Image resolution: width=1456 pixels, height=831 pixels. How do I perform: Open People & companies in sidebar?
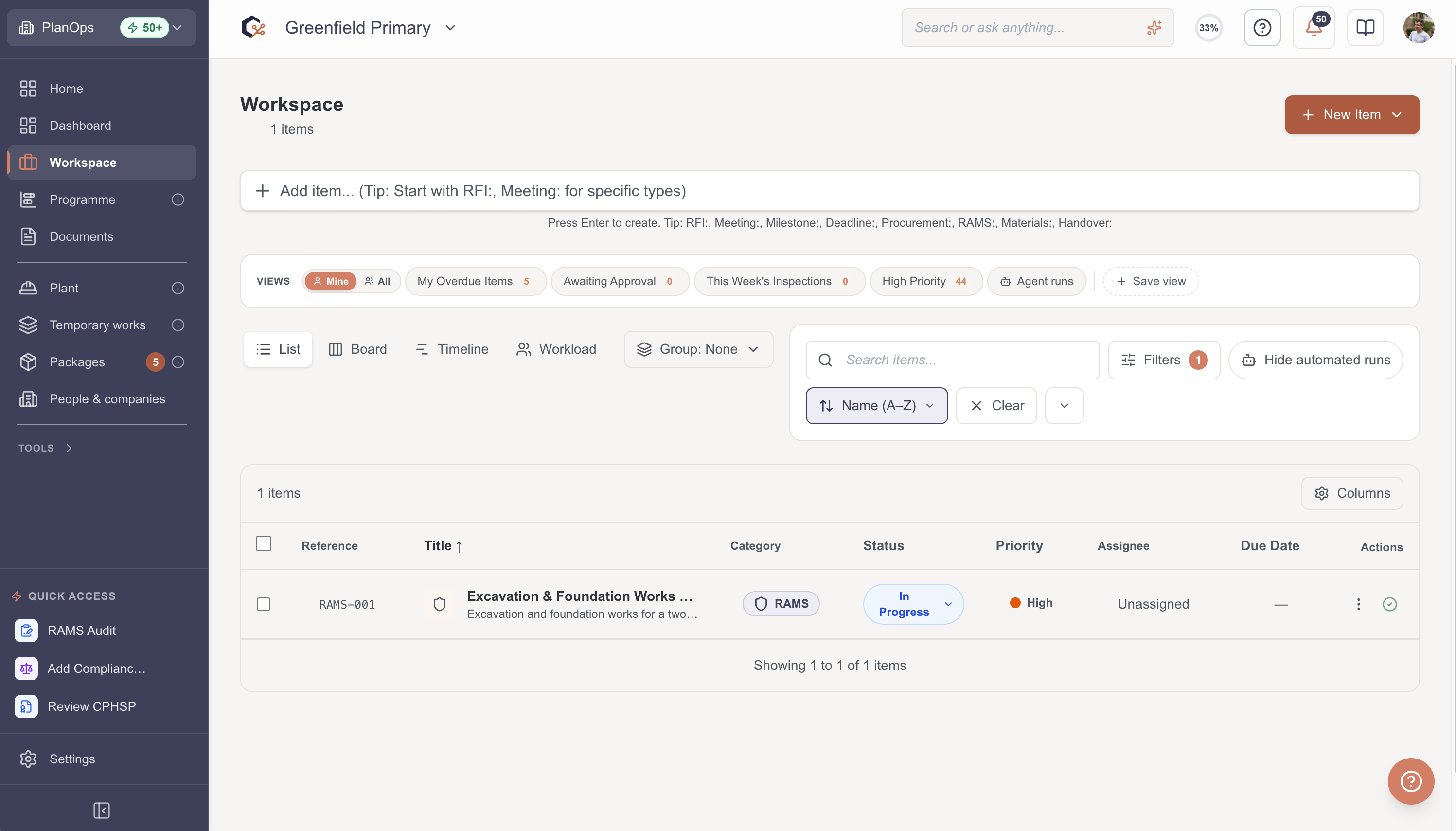pyautogui.click(x=102, y=399)
